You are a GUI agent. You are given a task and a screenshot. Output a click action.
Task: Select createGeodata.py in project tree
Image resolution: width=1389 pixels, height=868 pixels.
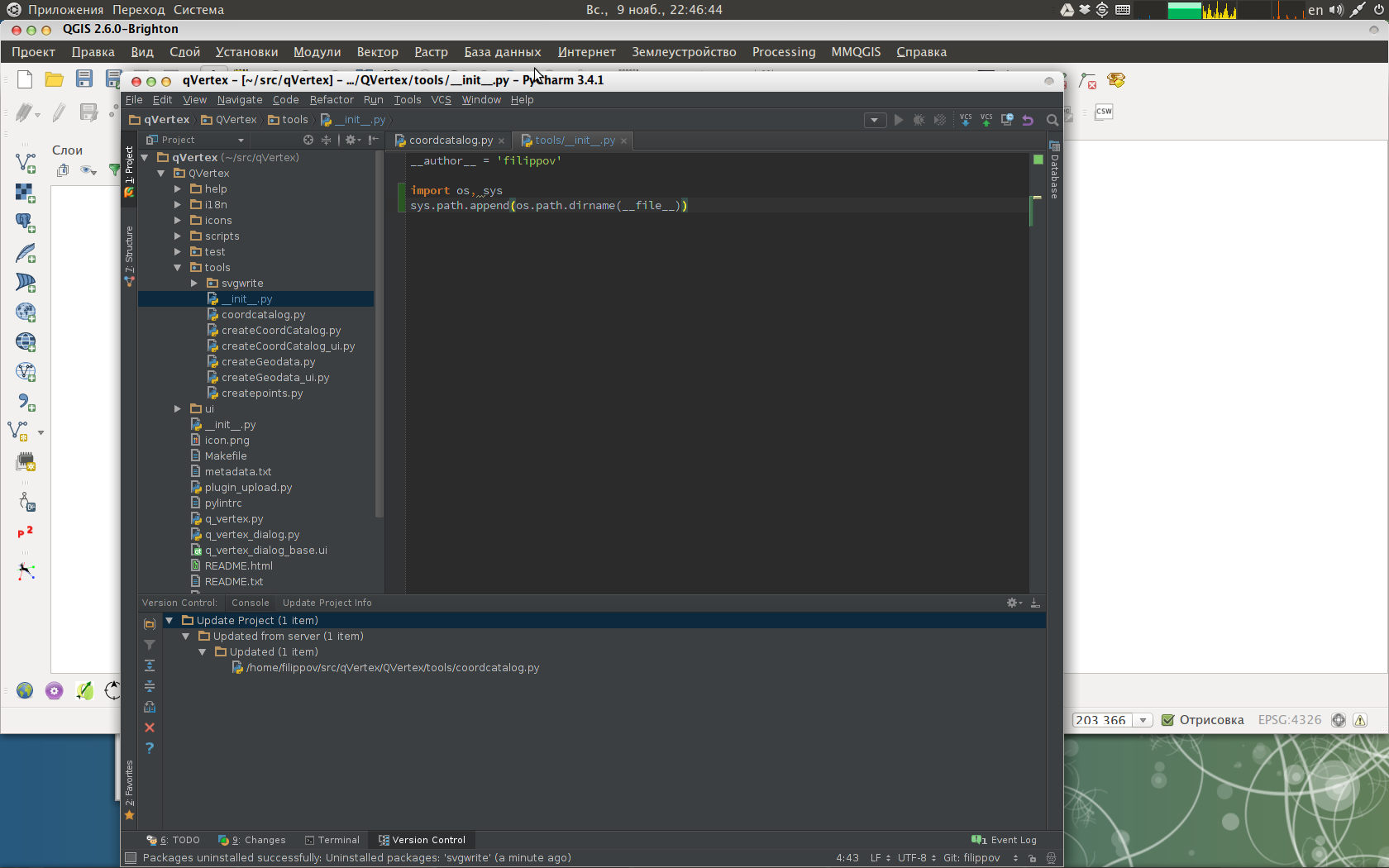[268, 362]
